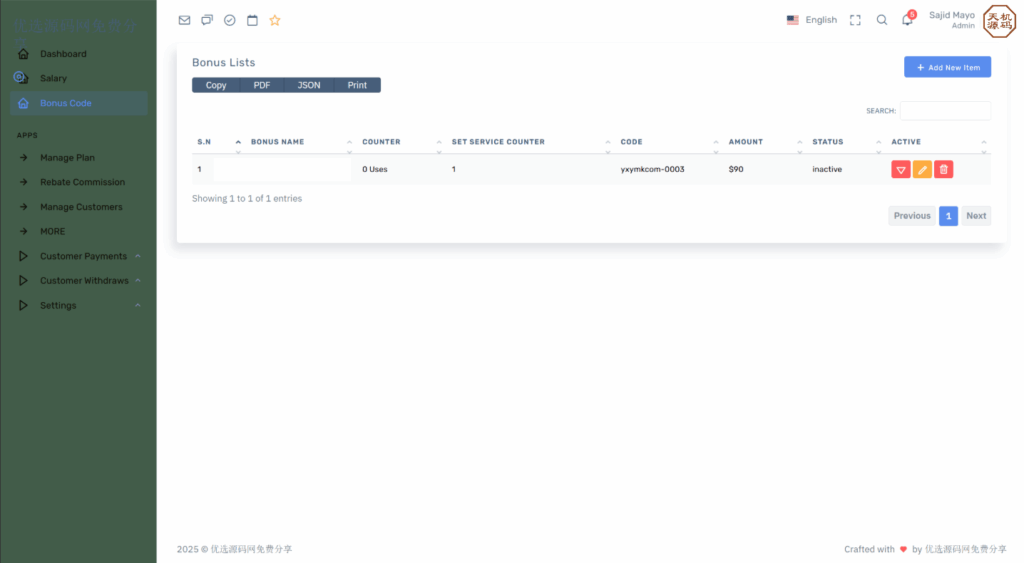
Task: Click the chat messages icon in header
Action: (x=207, y=20)
